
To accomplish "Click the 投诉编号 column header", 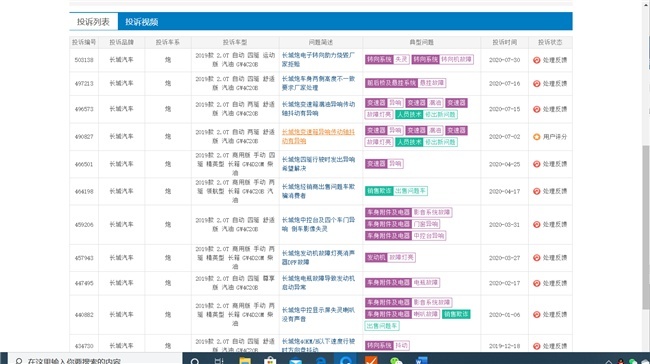I will 84,42.
